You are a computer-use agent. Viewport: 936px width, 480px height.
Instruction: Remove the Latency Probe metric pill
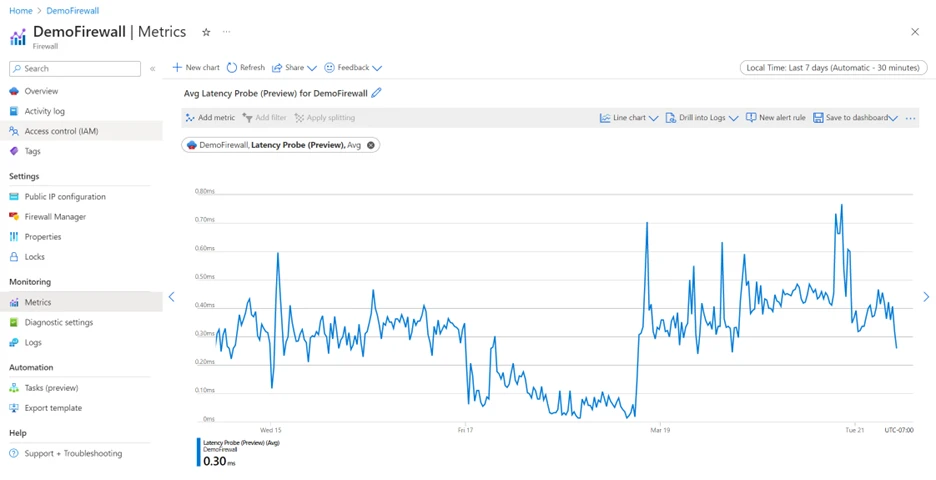tap(371, 145)
